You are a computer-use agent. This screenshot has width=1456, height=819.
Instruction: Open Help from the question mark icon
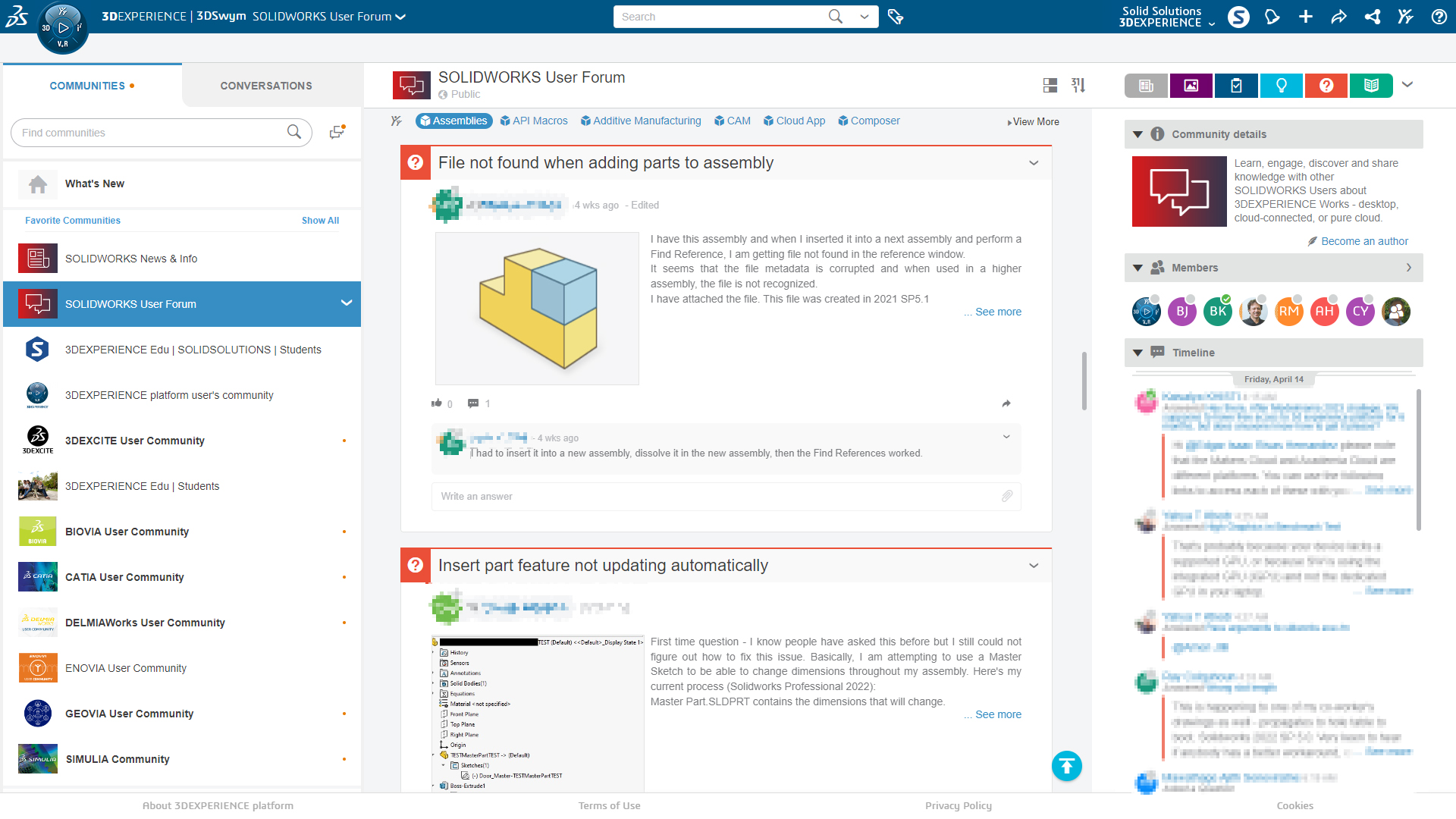1439,16
